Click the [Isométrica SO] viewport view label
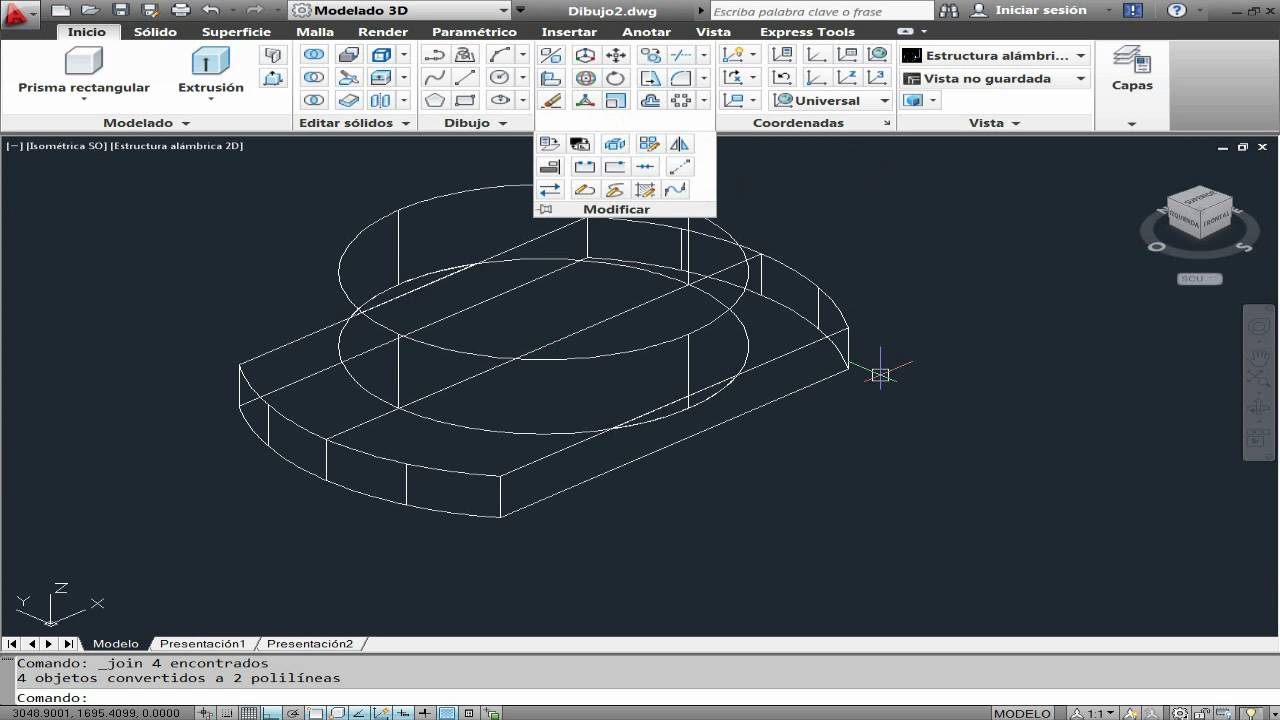Screen dimensions: 1280x720 coord(68,146)
